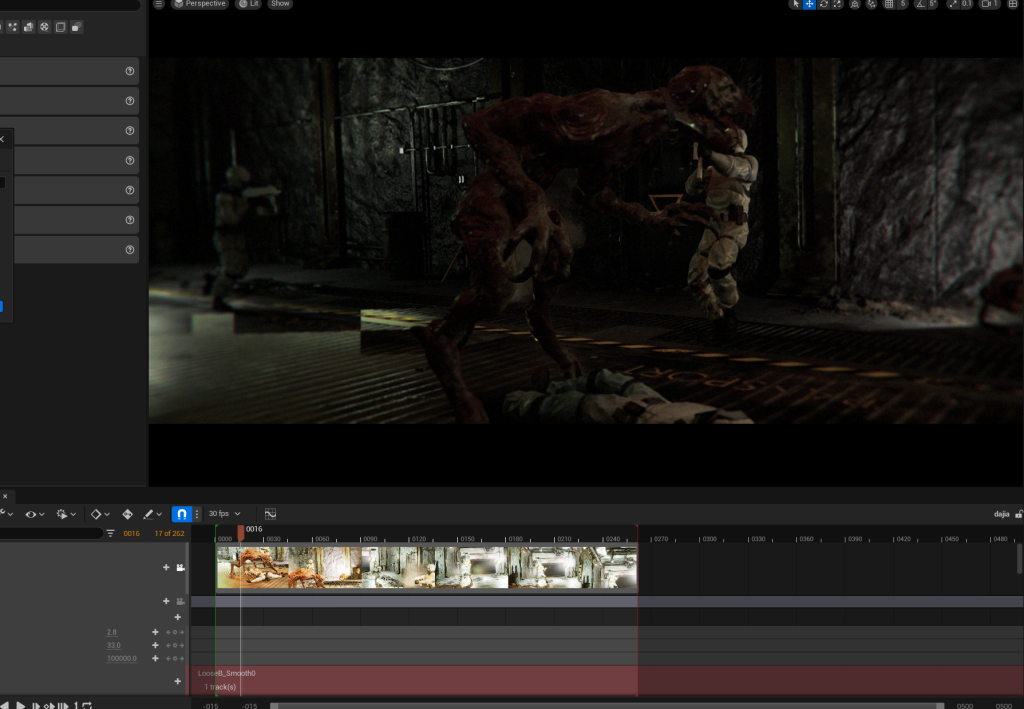
Task: Open the viewport options hamburger menu
Action: click(159, 4)
